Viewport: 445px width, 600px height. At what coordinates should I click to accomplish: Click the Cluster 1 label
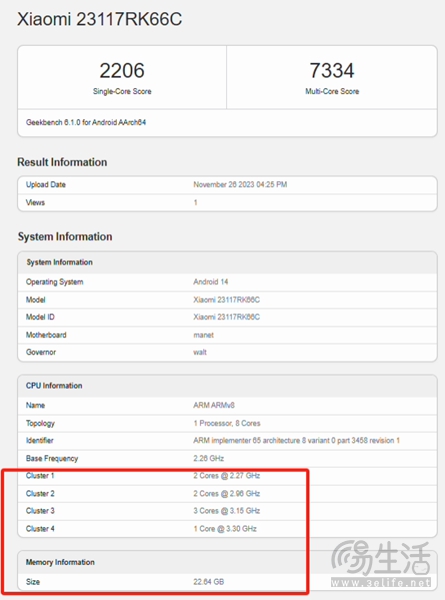point(40,476)
